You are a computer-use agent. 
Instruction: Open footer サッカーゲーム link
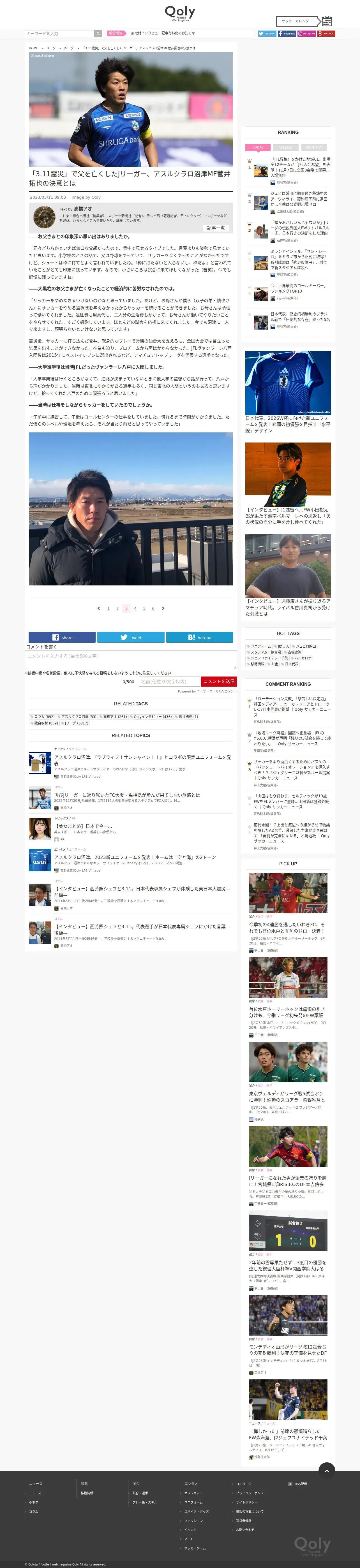[x=195, y=1548]
